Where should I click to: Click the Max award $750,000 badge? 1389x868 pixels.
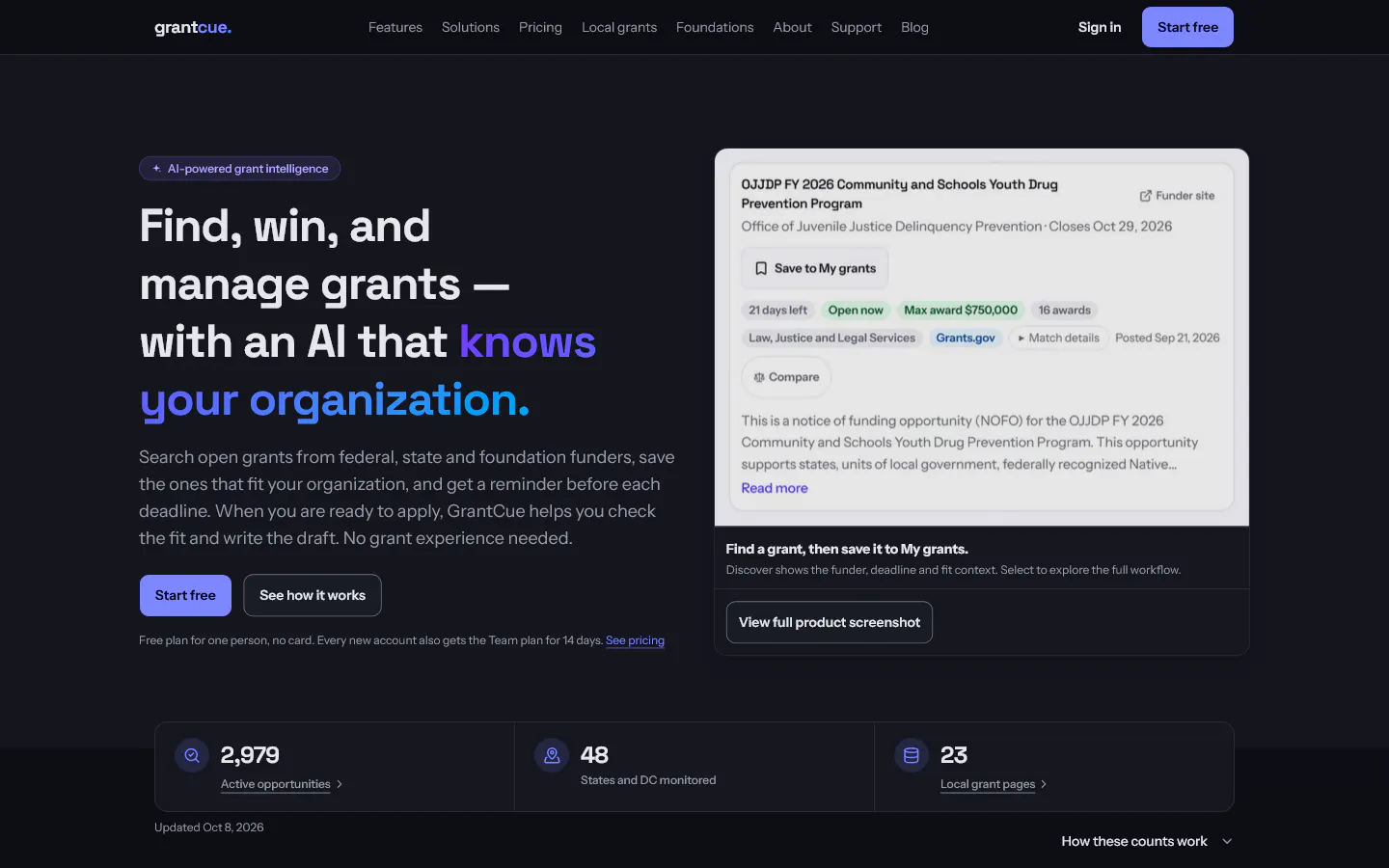pos(961,310)
